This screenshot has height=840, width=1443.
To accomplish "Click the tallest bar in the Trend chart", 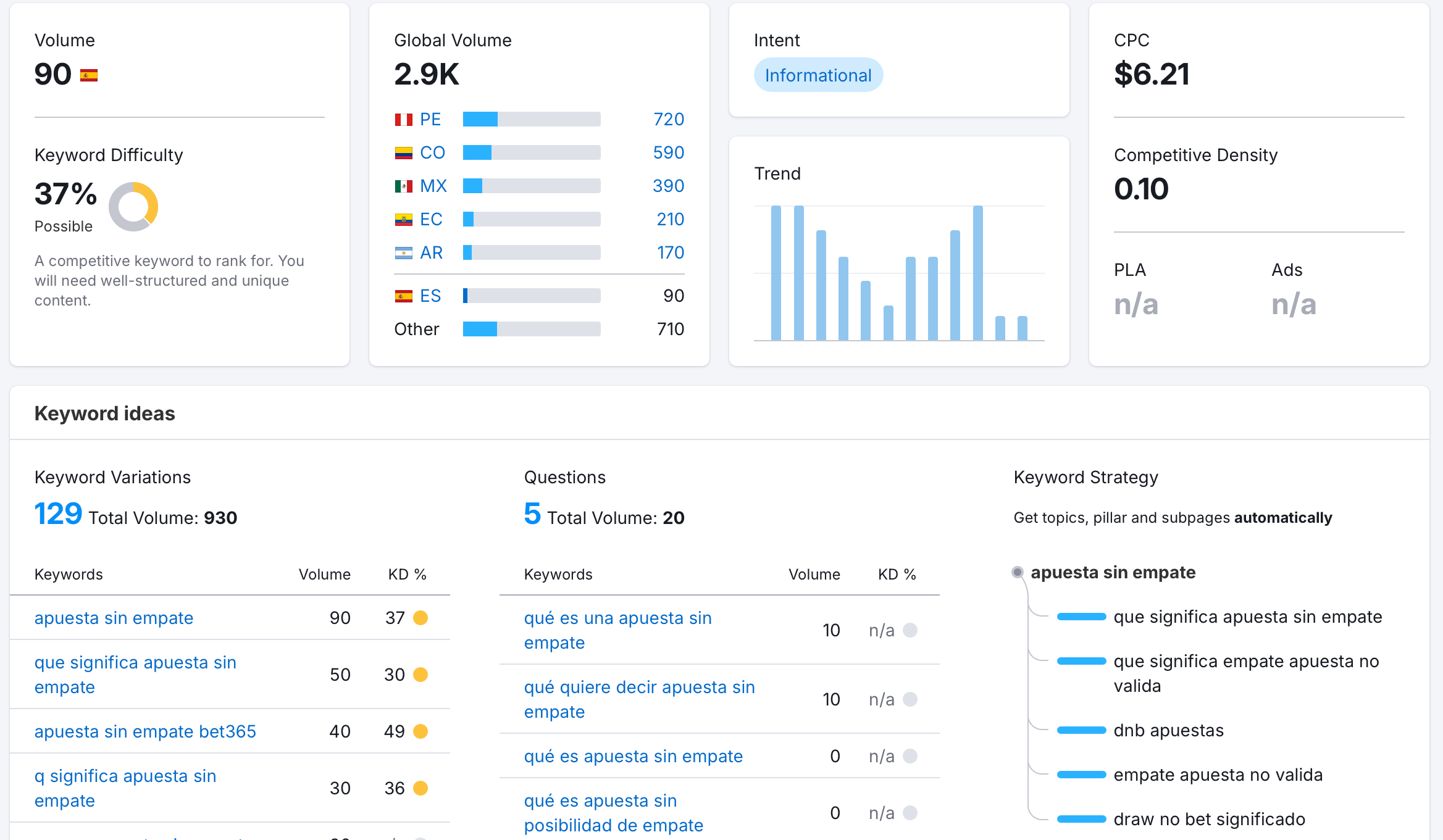I will click(x=977, y=273).
